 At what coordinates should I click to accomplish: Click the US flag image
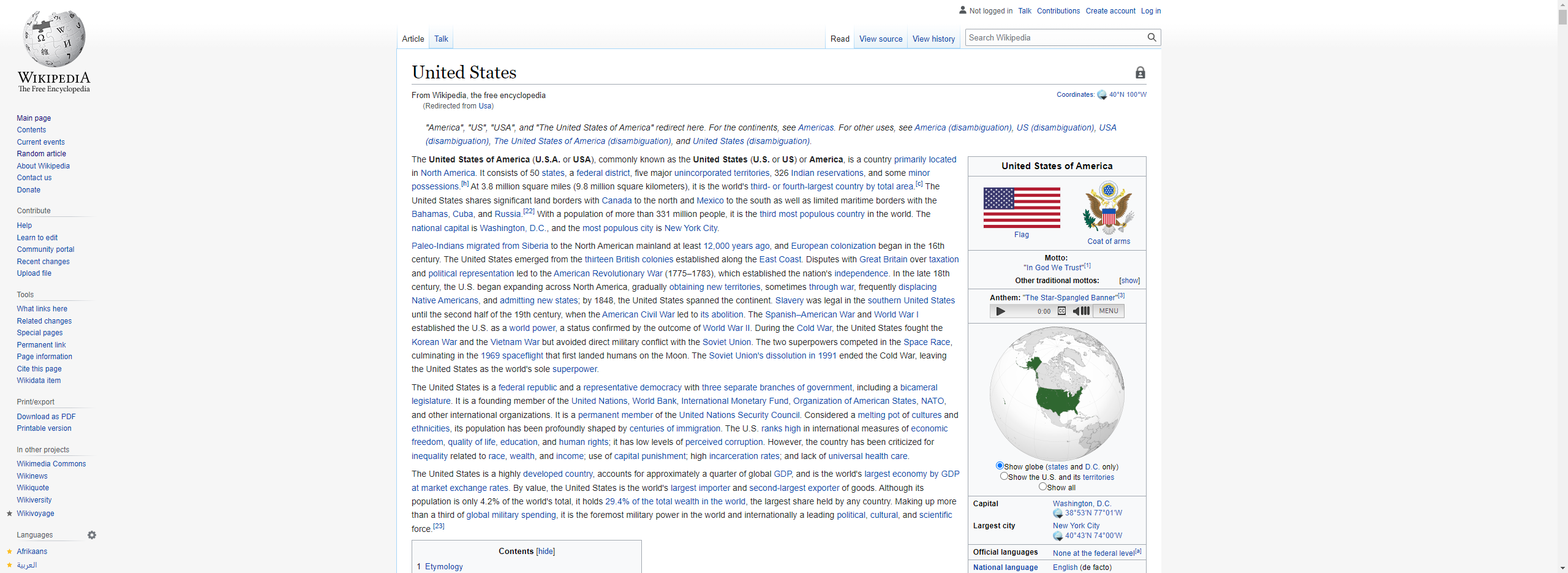1022,208
